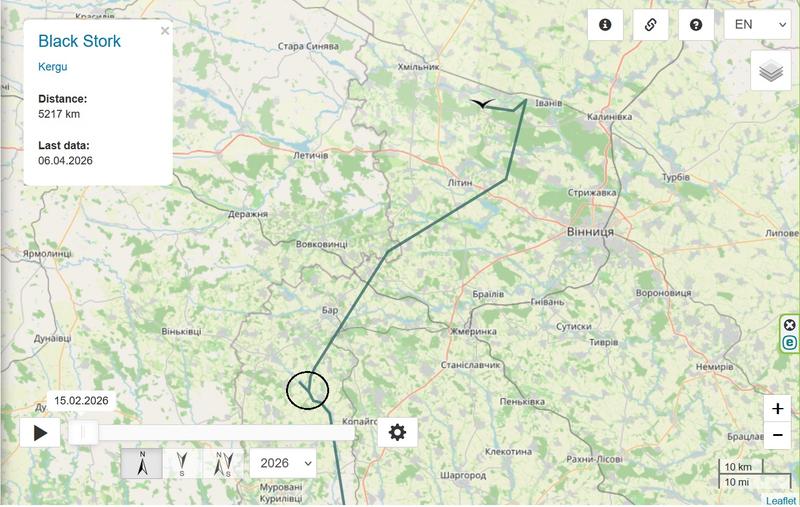The image size is (800, 507).
Task: Select both directions migration toggle
Action: [223, 463]
